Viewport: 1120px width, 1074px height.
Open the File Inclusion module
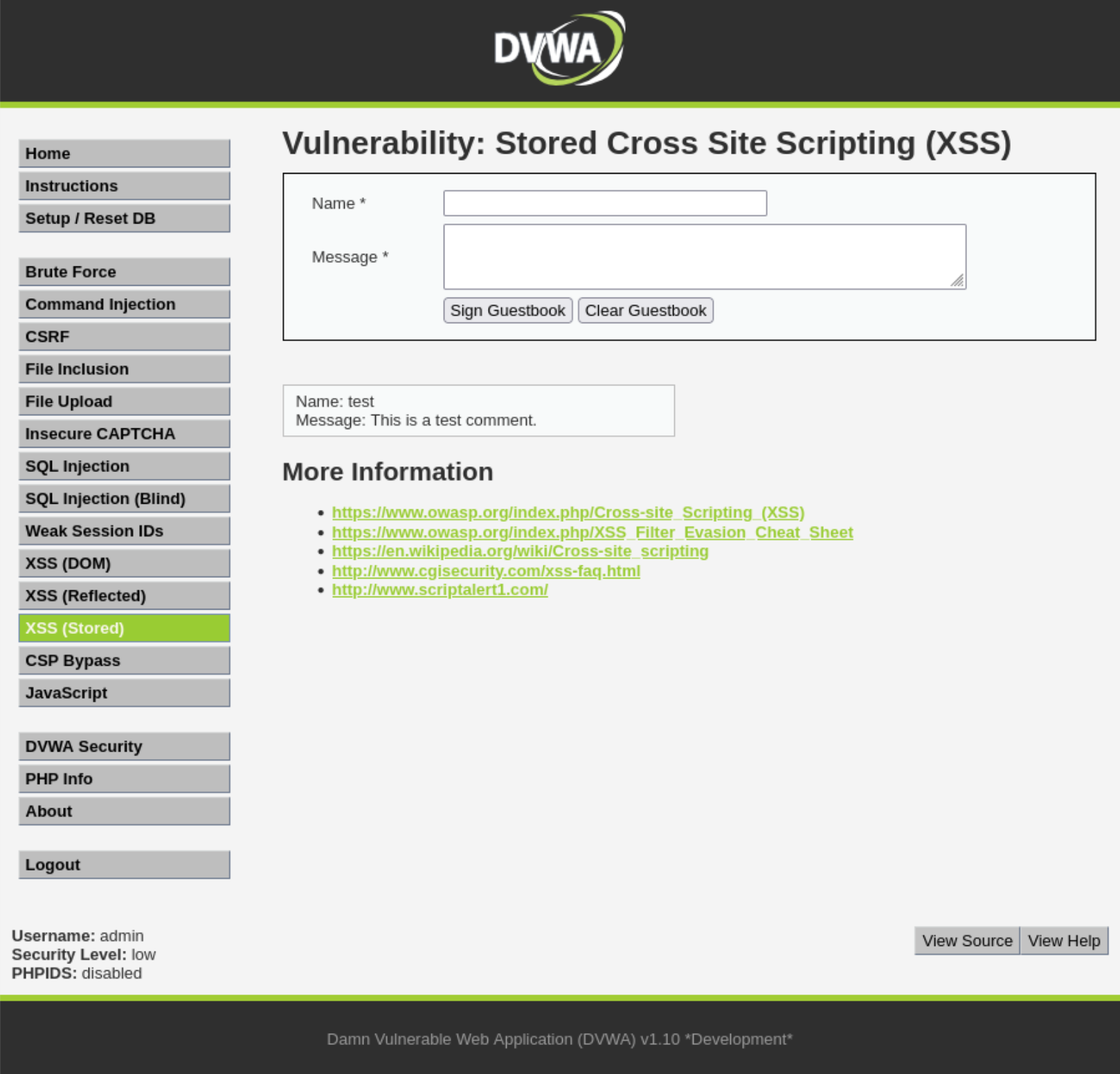click(125, 370)
